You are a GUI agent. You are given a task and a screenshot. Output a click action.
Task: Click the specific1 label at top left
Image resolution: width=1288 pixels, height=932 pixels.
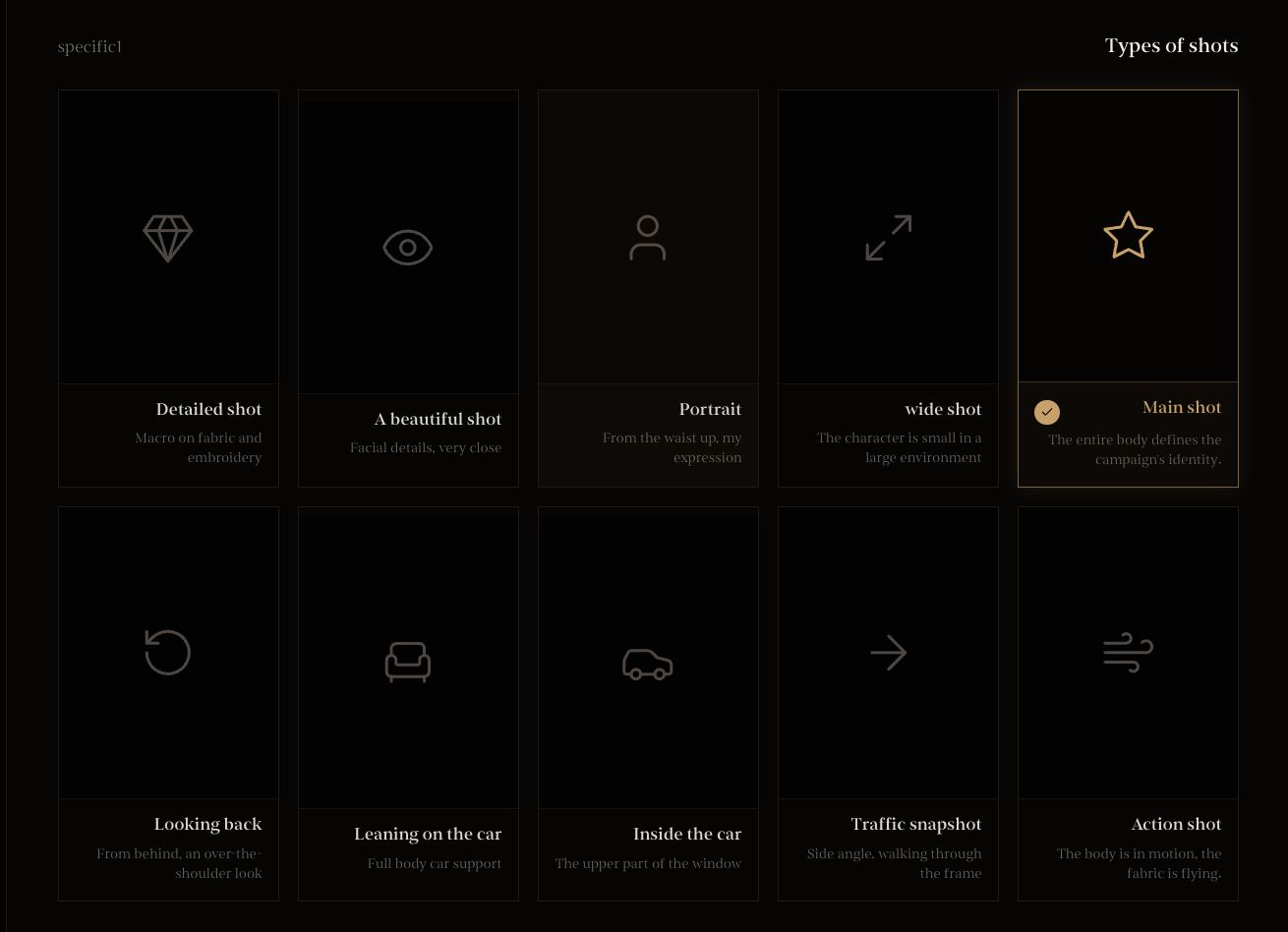tap(89, 46)
